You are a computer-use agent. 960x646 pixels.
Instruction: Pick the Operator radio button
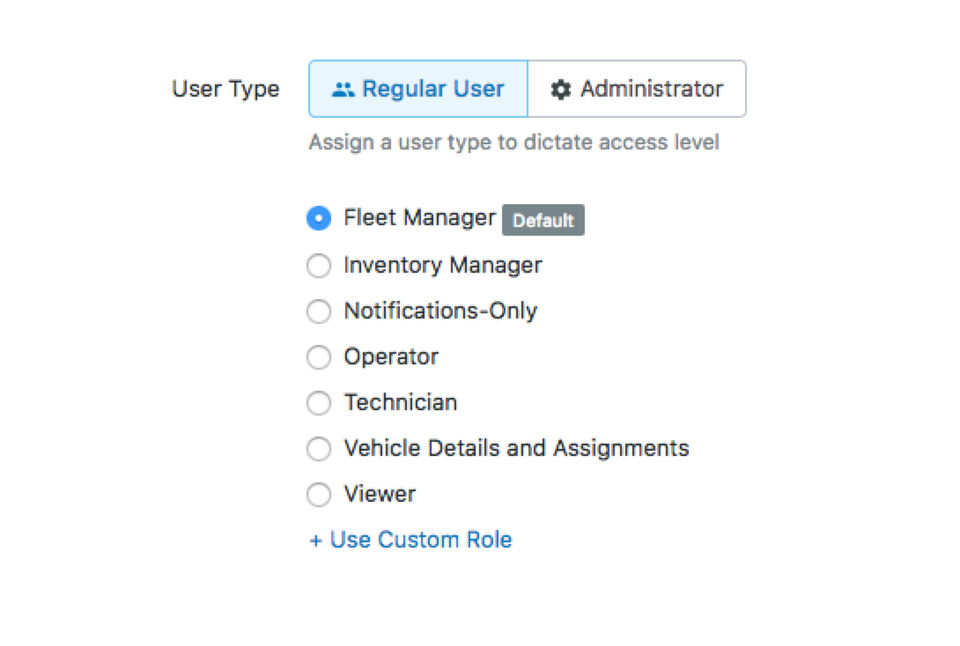pos(319,357)
